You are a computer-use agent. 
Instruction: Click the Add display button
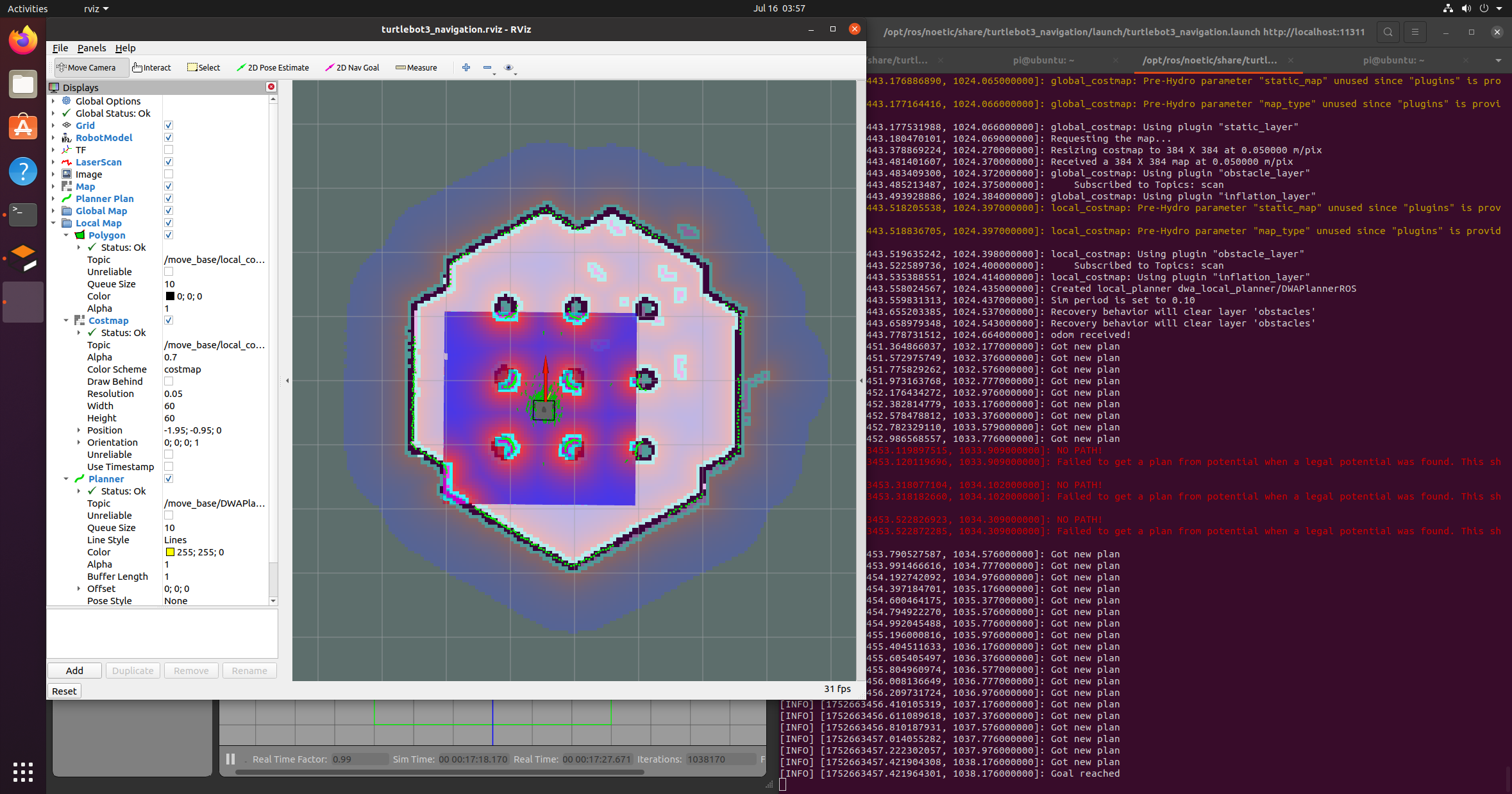click(74, 670)
